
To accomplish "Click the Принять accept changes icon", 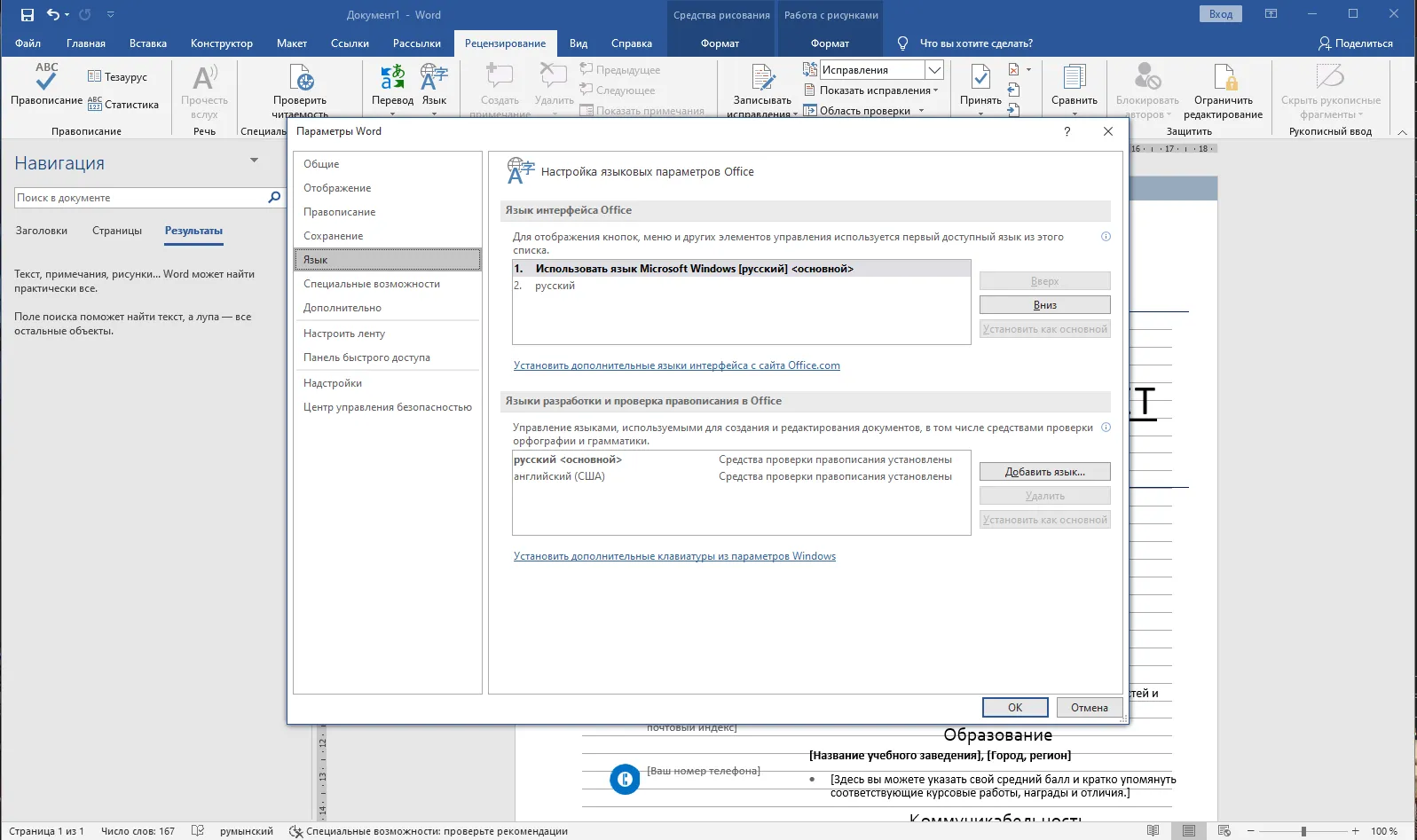I will (x=980, y=80).
